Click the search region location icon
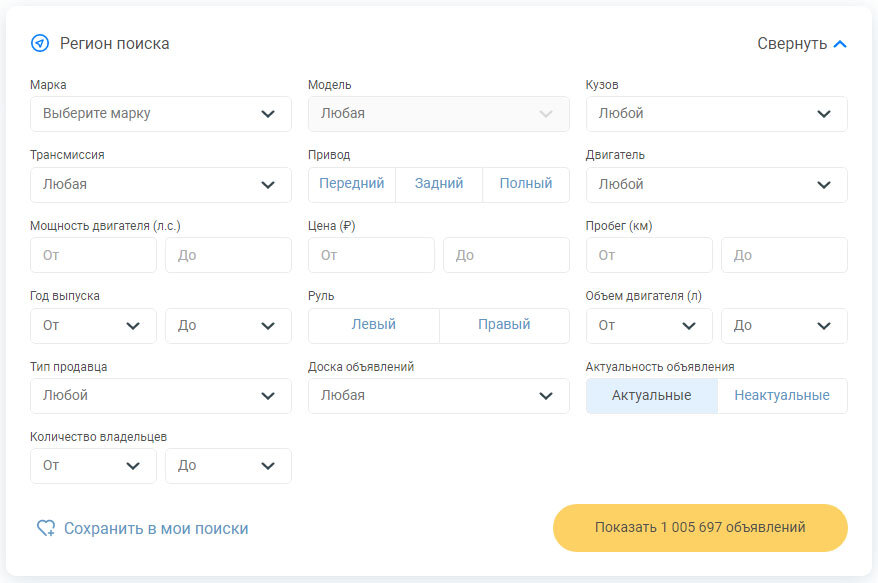 pos(40,44)
